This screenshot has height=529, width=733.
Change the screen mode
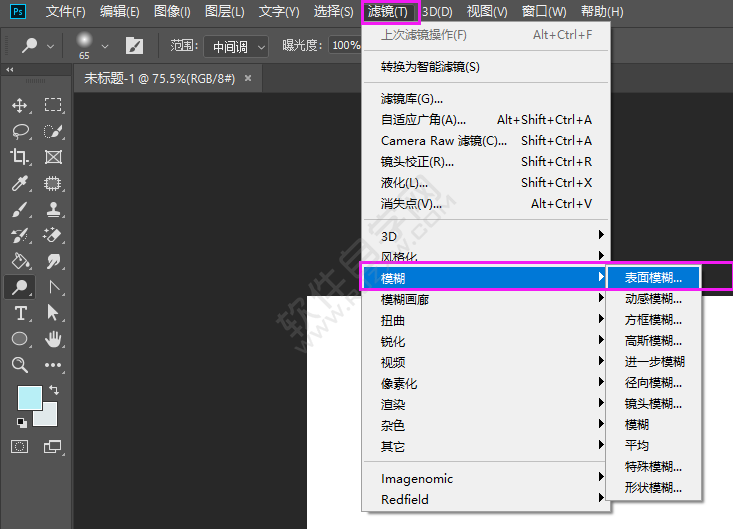coord(53,447)
